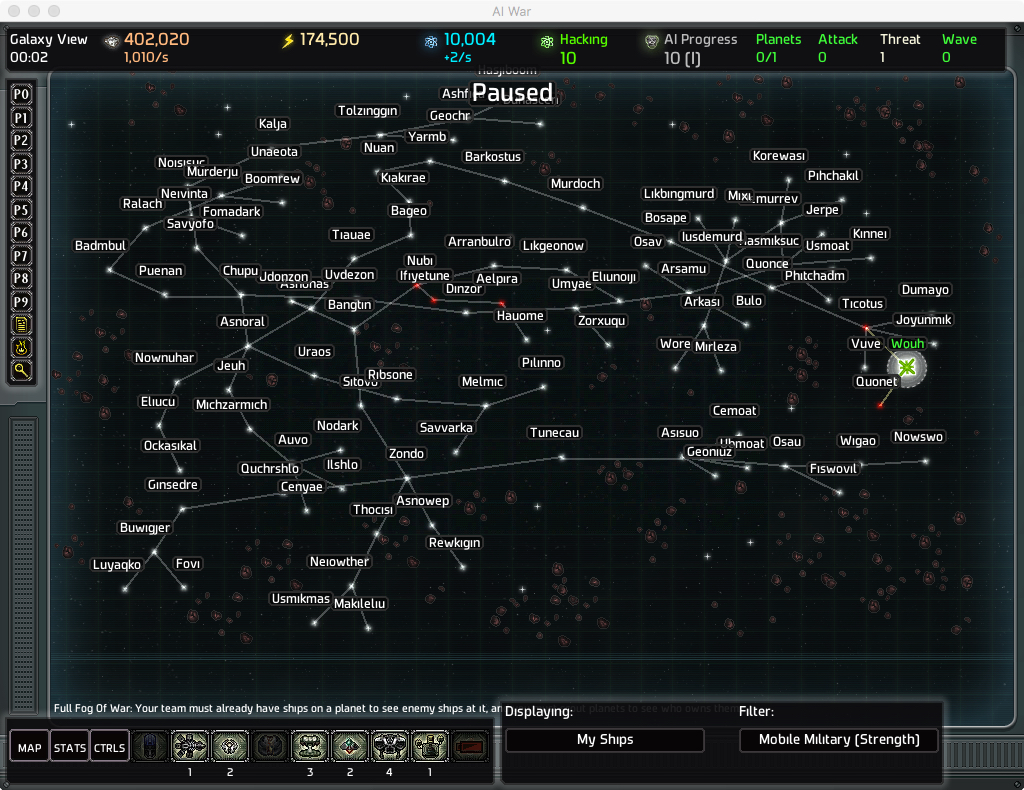The image size is (1024, 790).
Task: Click the Murdoch planet label
Action: pyautogui.click(x=575, y=183)
